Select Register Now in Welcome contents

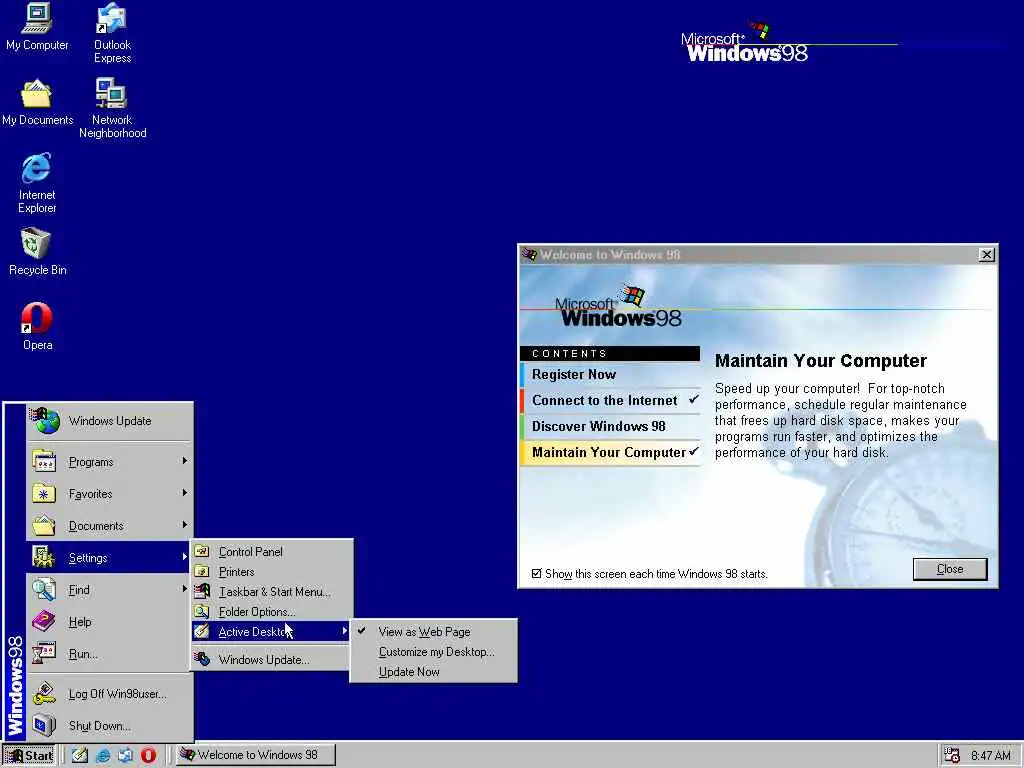click(x=610, y=375)
